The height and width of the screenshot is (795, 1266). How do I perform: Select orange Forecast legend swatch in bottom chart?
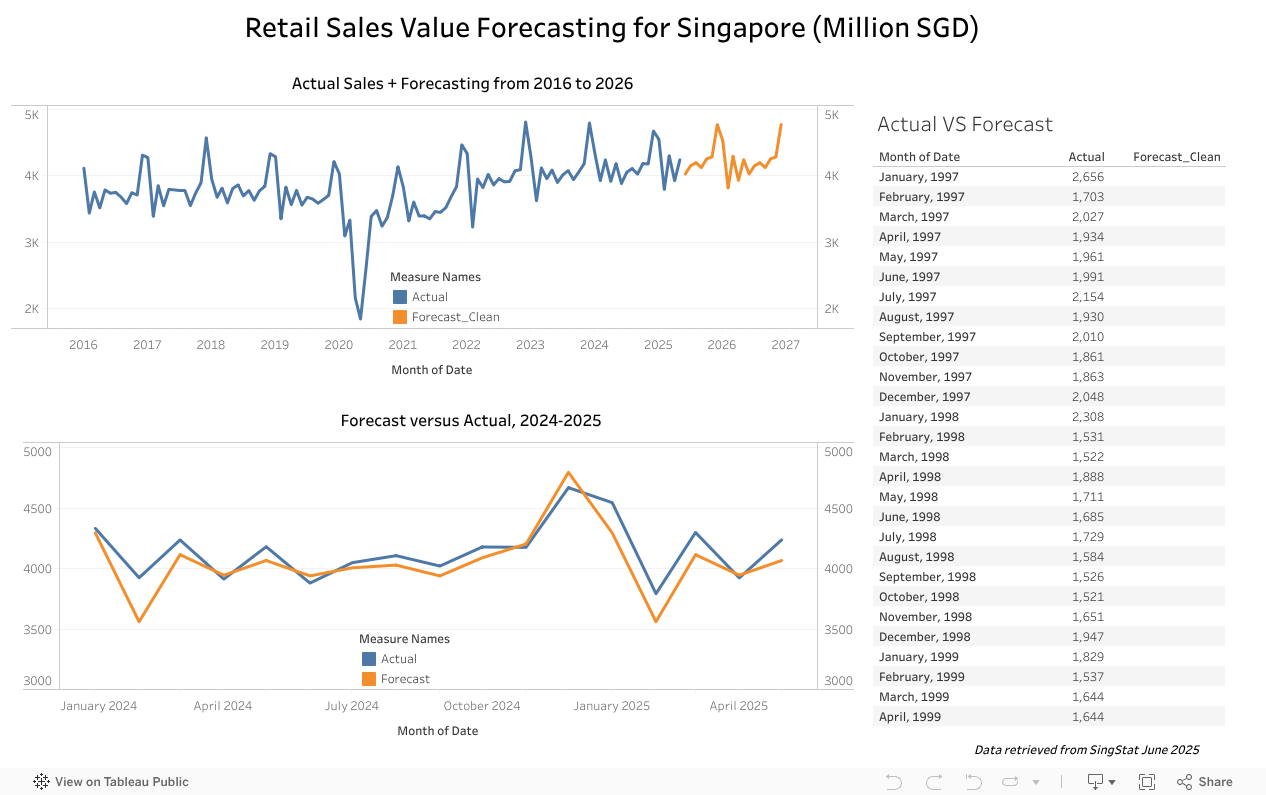[369, 679]
